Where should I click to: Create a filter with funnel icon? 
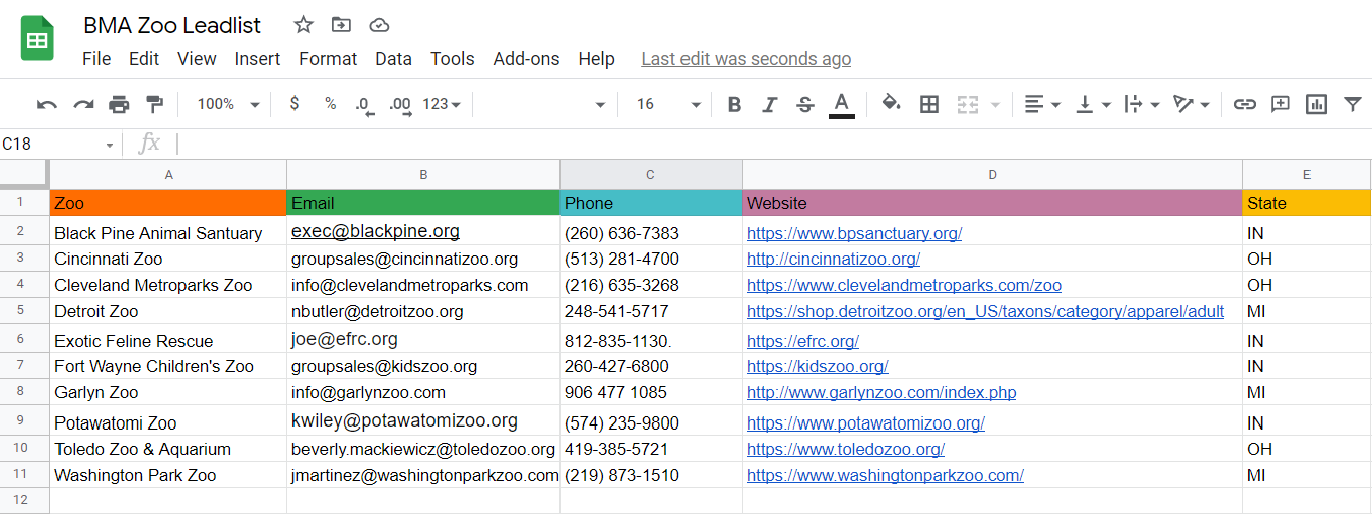point(1352,104)
